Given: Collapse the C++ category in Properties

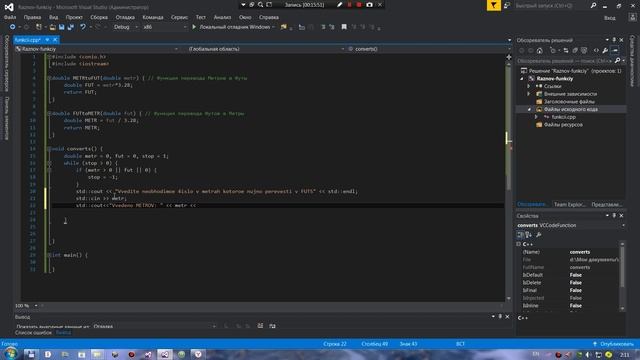Looking at the screenshot, I should pyautogui.click(x=519, y=244).
